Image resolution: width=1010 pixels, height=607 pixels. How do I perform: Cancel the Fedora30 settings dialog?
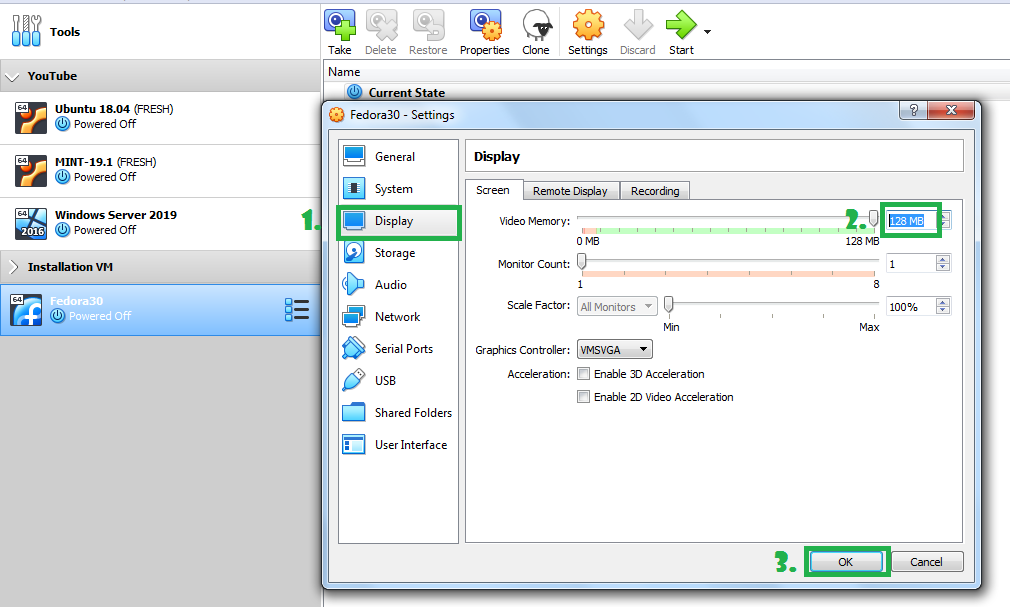pos(926,562)
